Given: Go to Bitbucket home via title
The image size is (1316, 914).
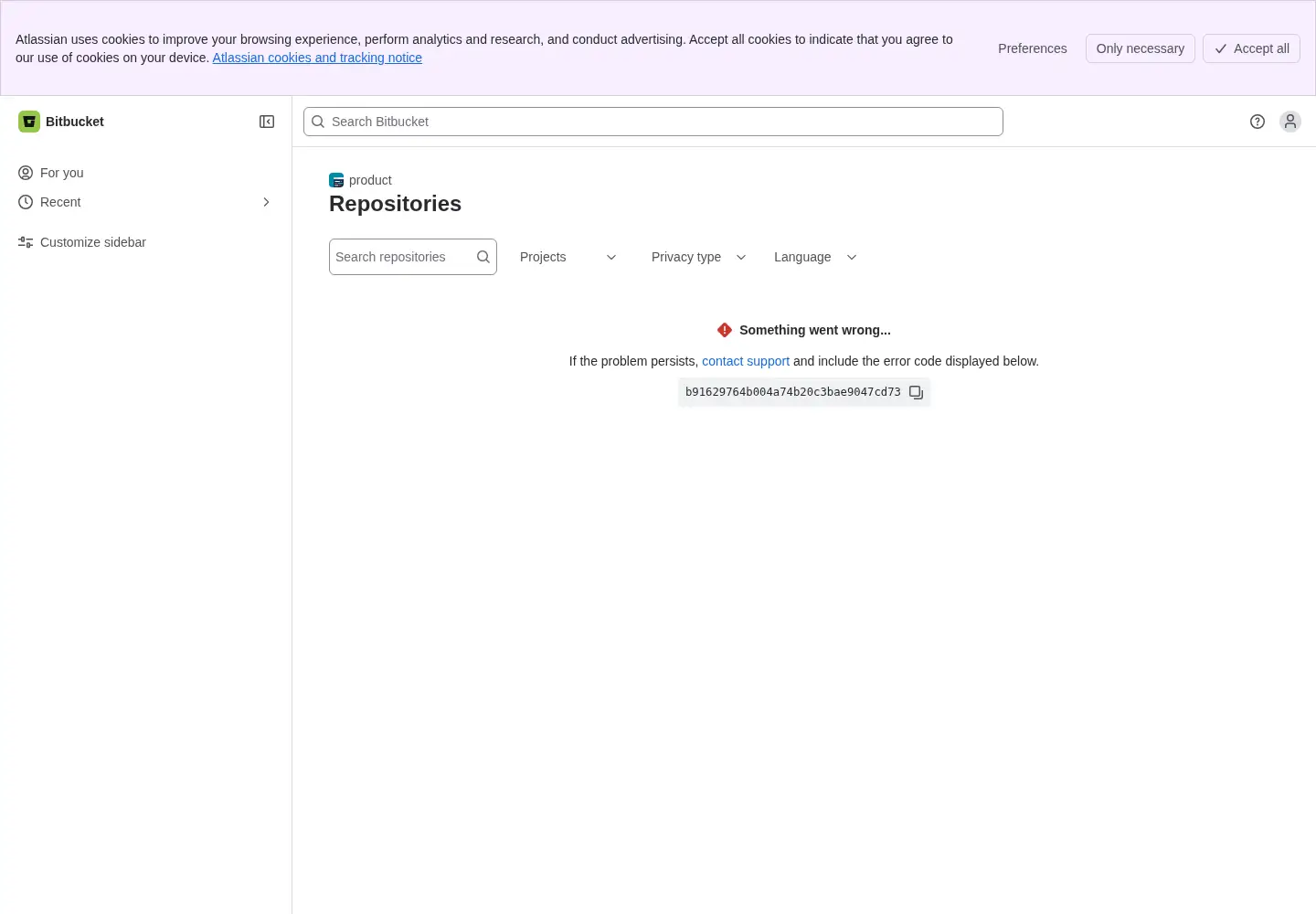Looking at the screenshot, I should click(x=75, y=122).
